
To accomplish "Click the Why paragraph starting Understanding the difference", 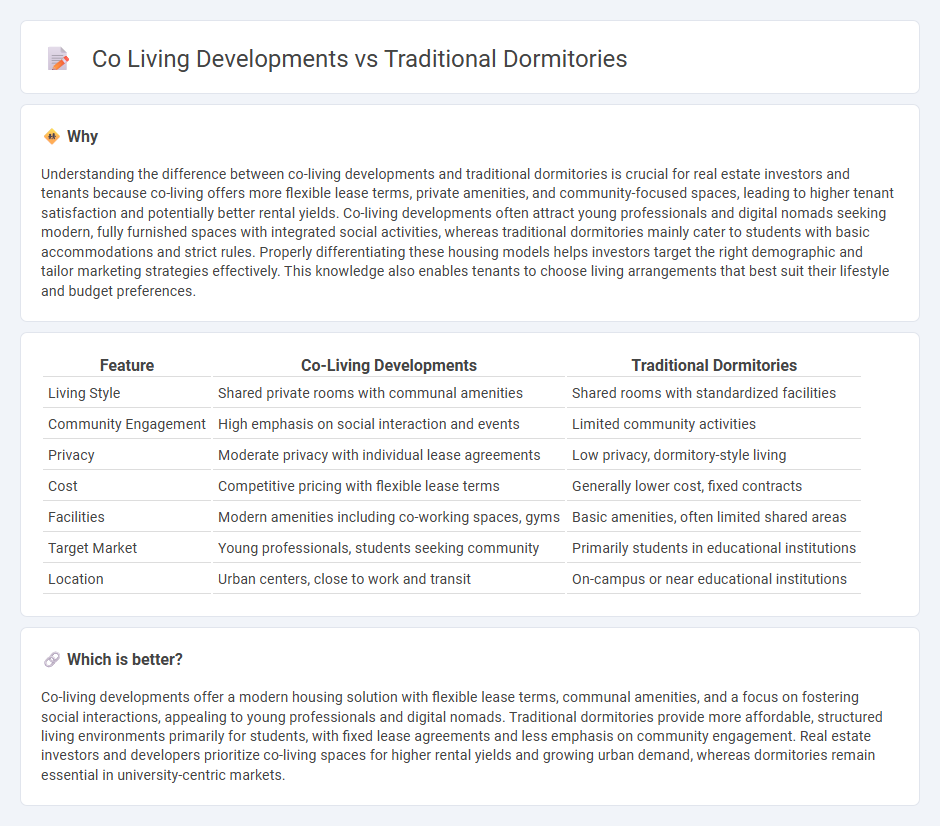I will (468, 233).
